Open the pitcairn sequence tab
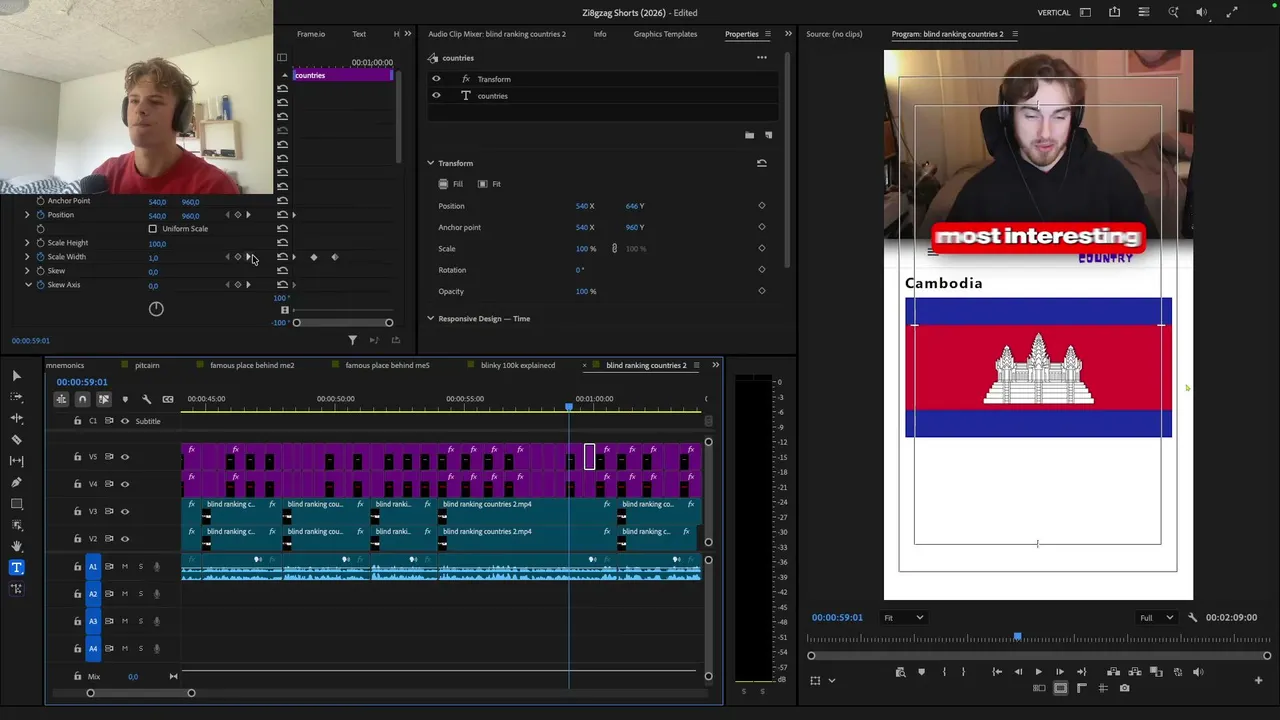Screen dimensions: 1280x720 point(147,365)
